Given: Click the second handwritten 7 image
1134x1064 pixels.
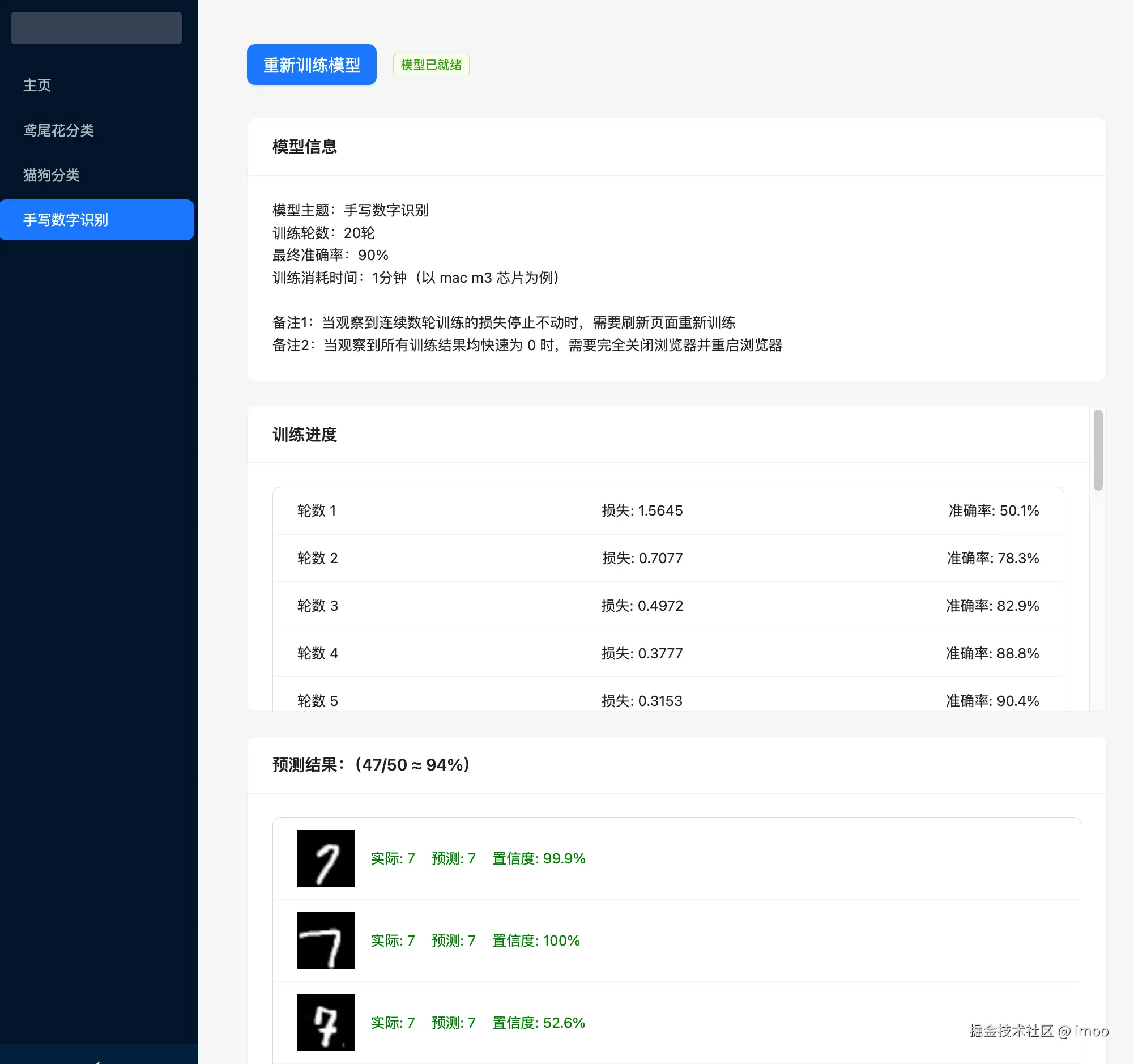Looking at the screenshot, I should [x=326, y=940].
